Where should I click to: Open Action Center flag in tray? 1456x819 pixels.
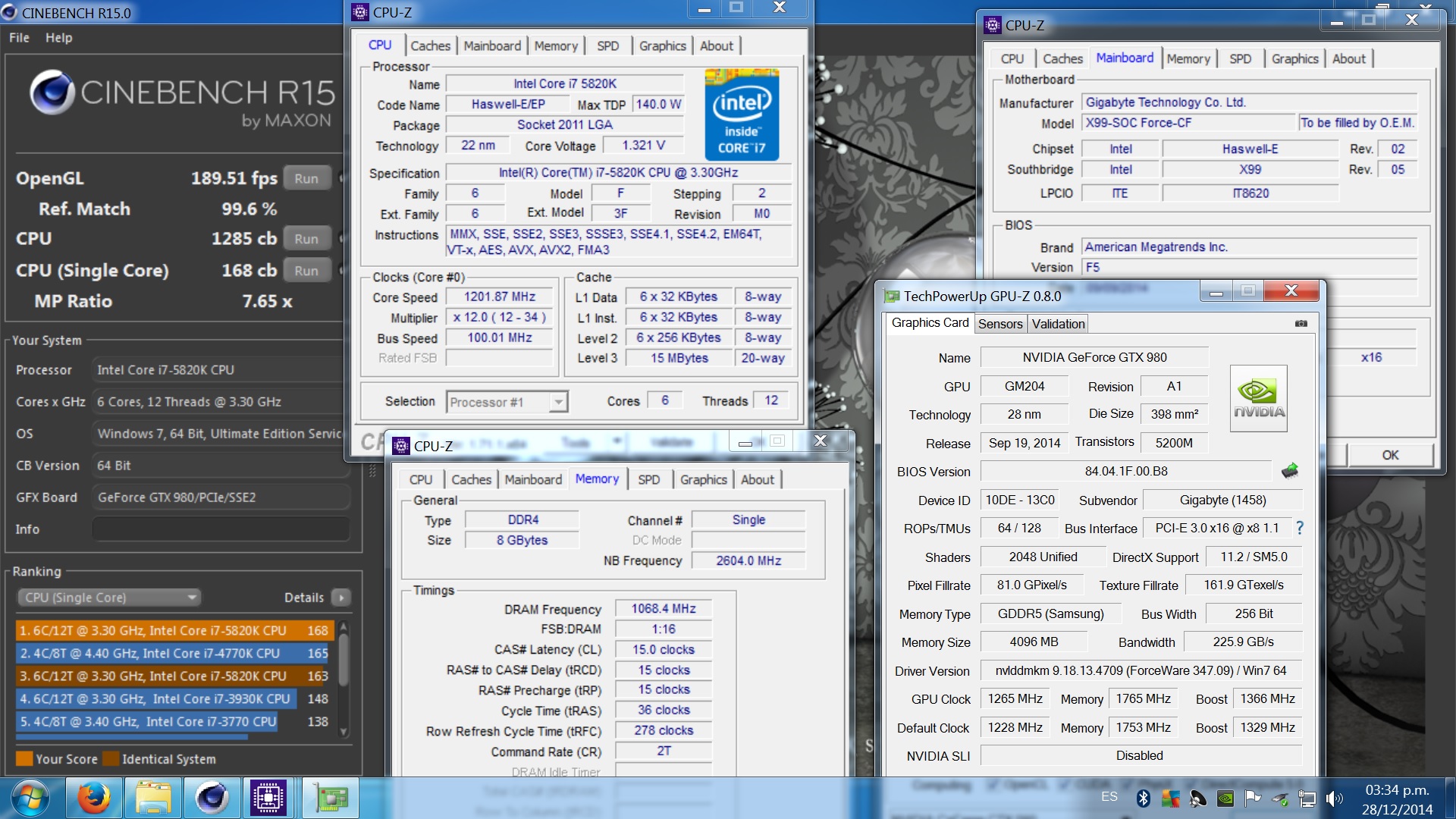point(1253,798)
